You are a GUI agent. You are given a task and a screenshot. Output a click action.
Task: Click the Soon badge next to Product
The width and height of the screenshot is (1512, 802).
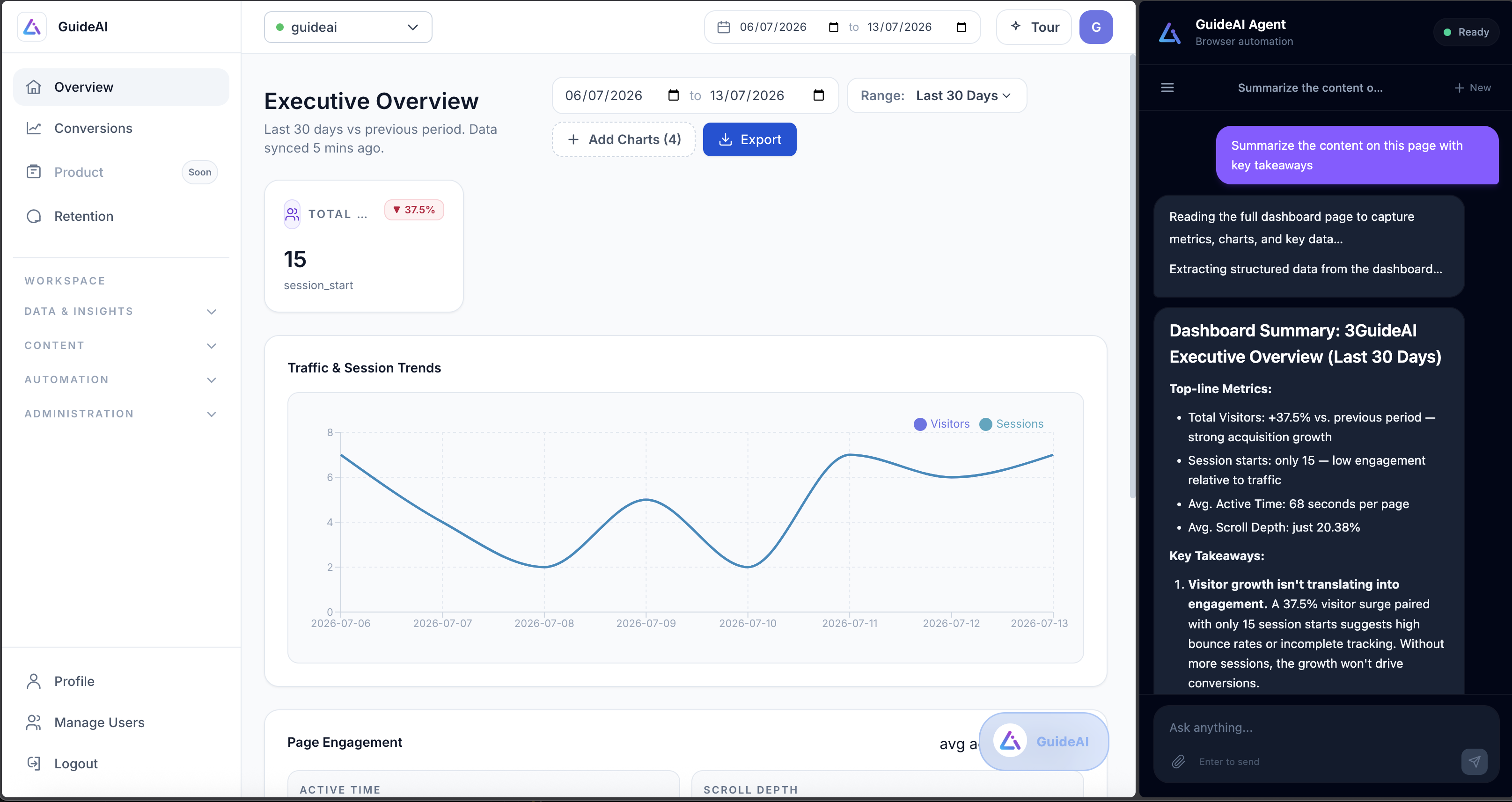click(199, 172)
